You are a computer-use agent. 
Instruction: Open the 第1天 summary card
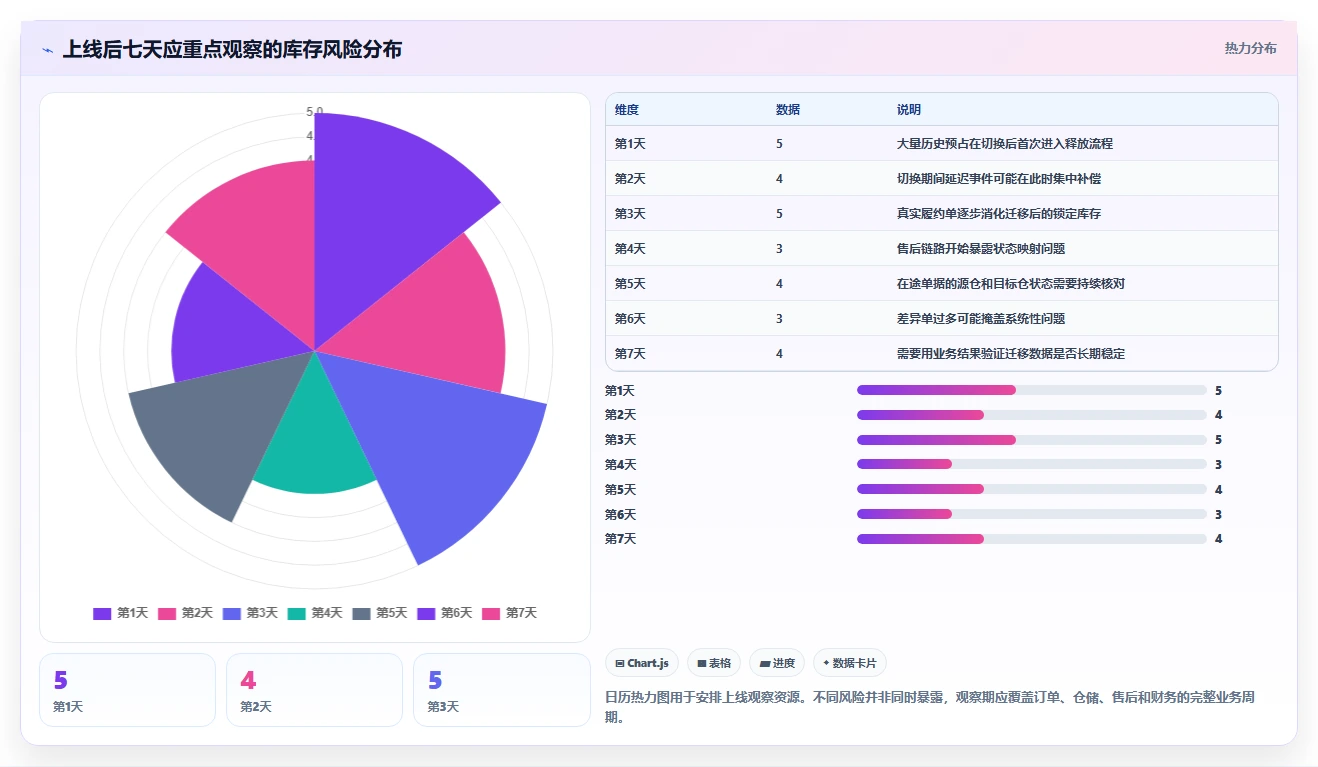click(x=128, y=690)
